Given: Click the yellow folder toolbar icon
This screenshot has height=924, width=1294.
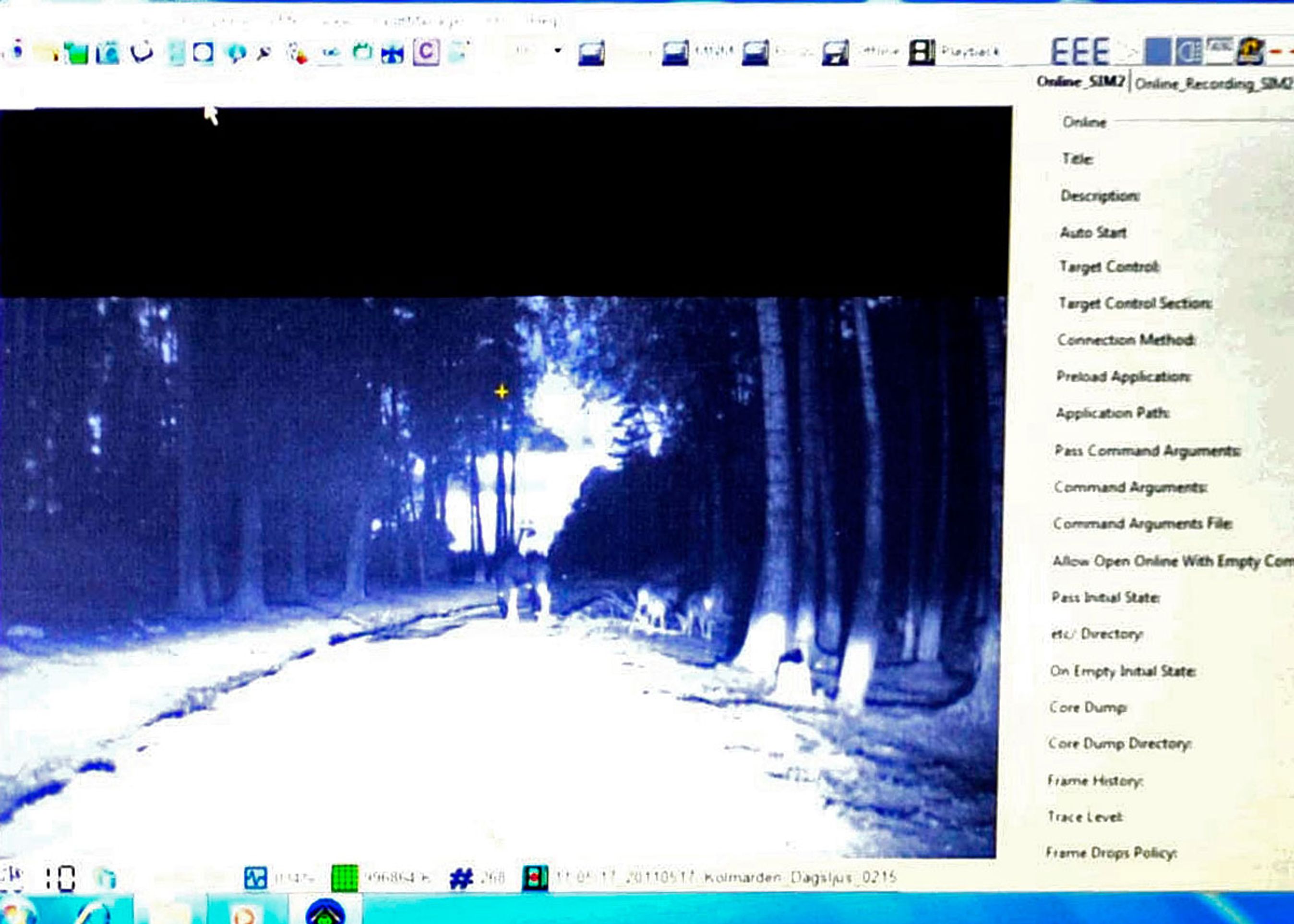Looking at the screenshot, I should click(x=47, y=53).
